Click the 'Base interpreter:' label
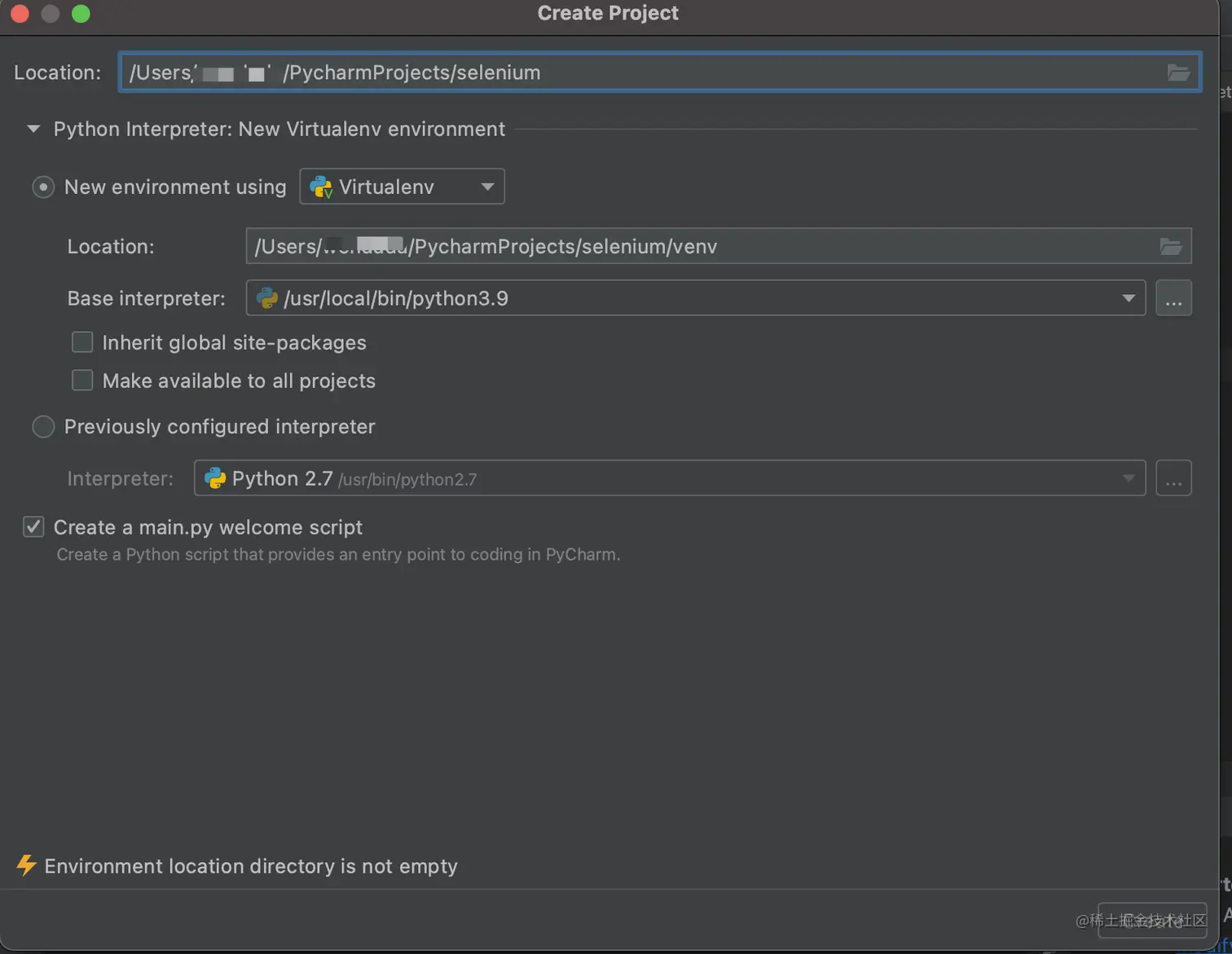This screenshot has width=1232, height=954. 147,298
